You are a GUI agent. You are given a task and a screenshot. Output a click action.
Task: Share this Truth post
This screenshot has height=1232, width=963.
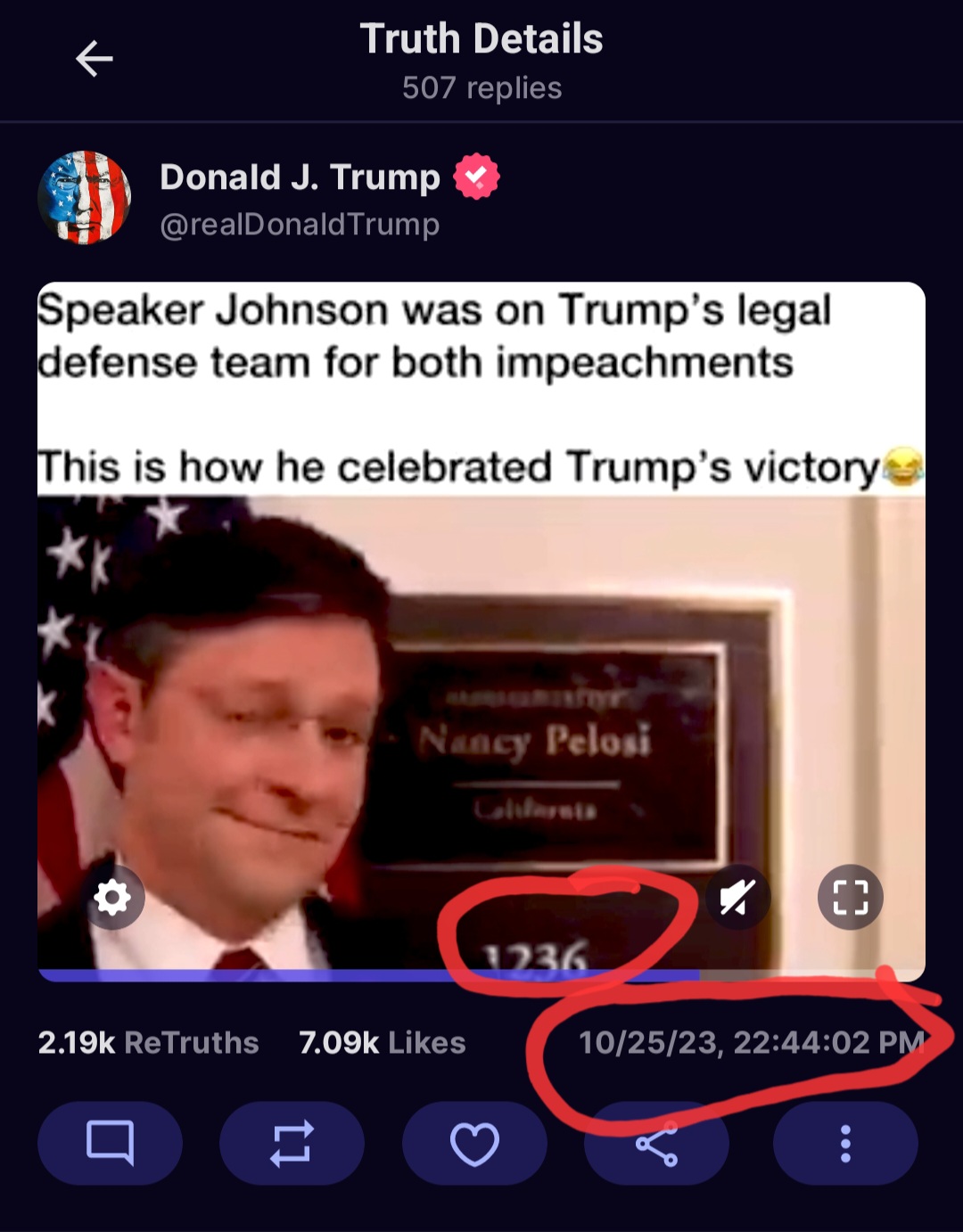click(x=656, y=1143)
